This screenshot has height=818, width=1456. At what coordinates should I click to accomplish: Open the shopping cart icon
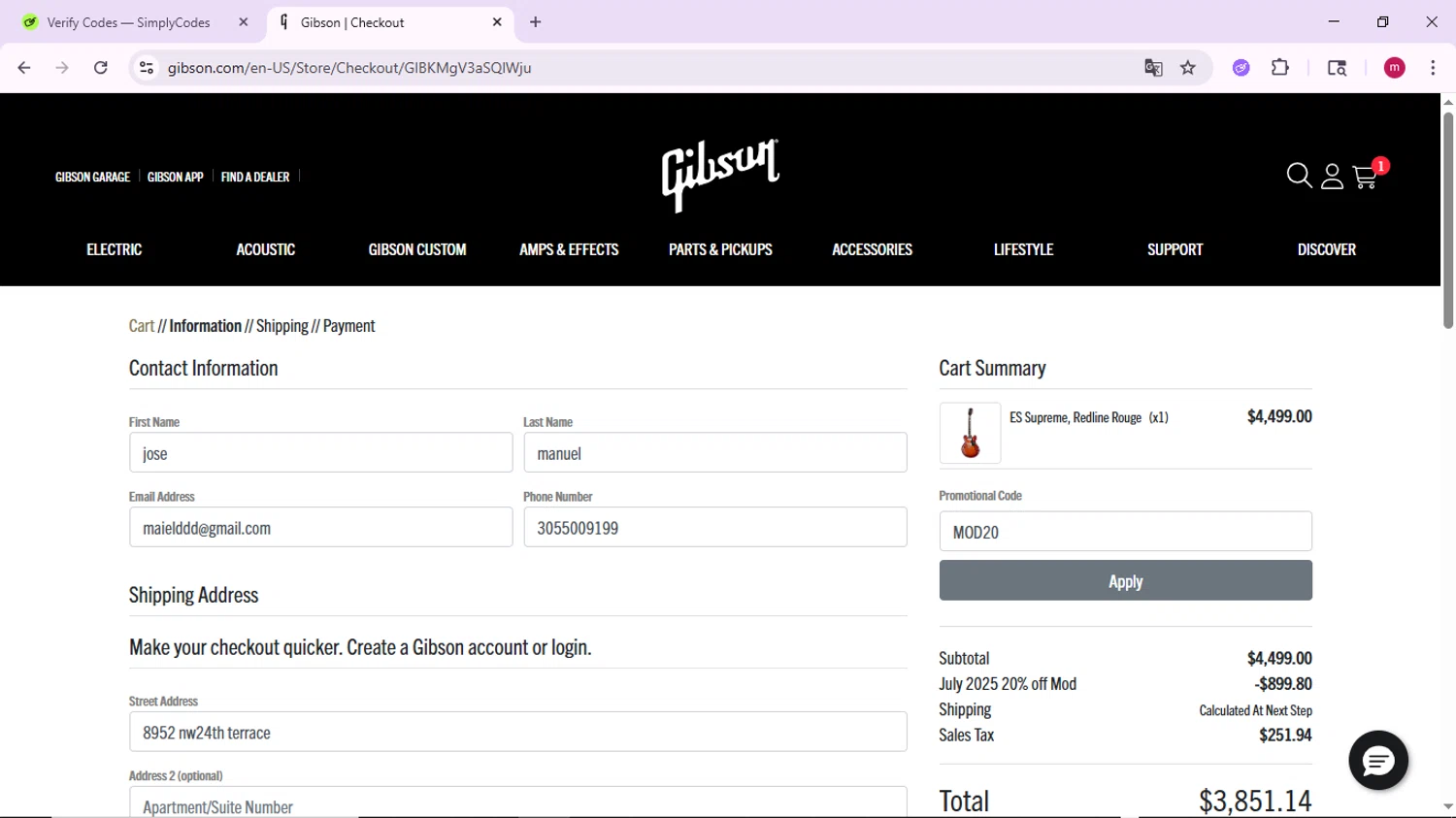[x=1365, y=177]
